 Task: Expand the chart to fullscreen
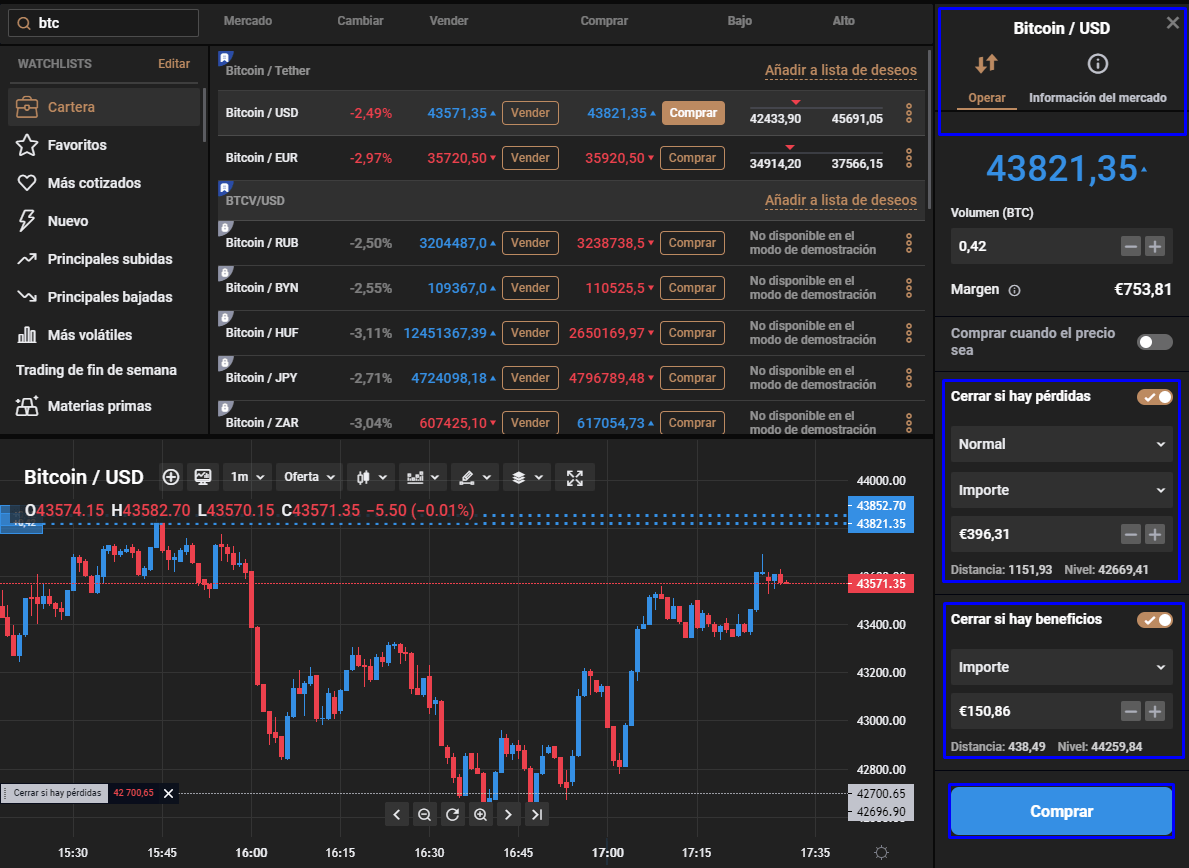click(x=575, y=477)
